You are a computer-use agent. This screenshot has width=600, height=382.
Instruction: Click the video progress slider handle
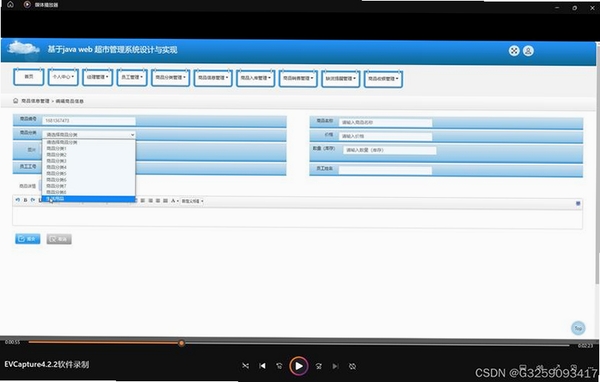coord(181,343)
